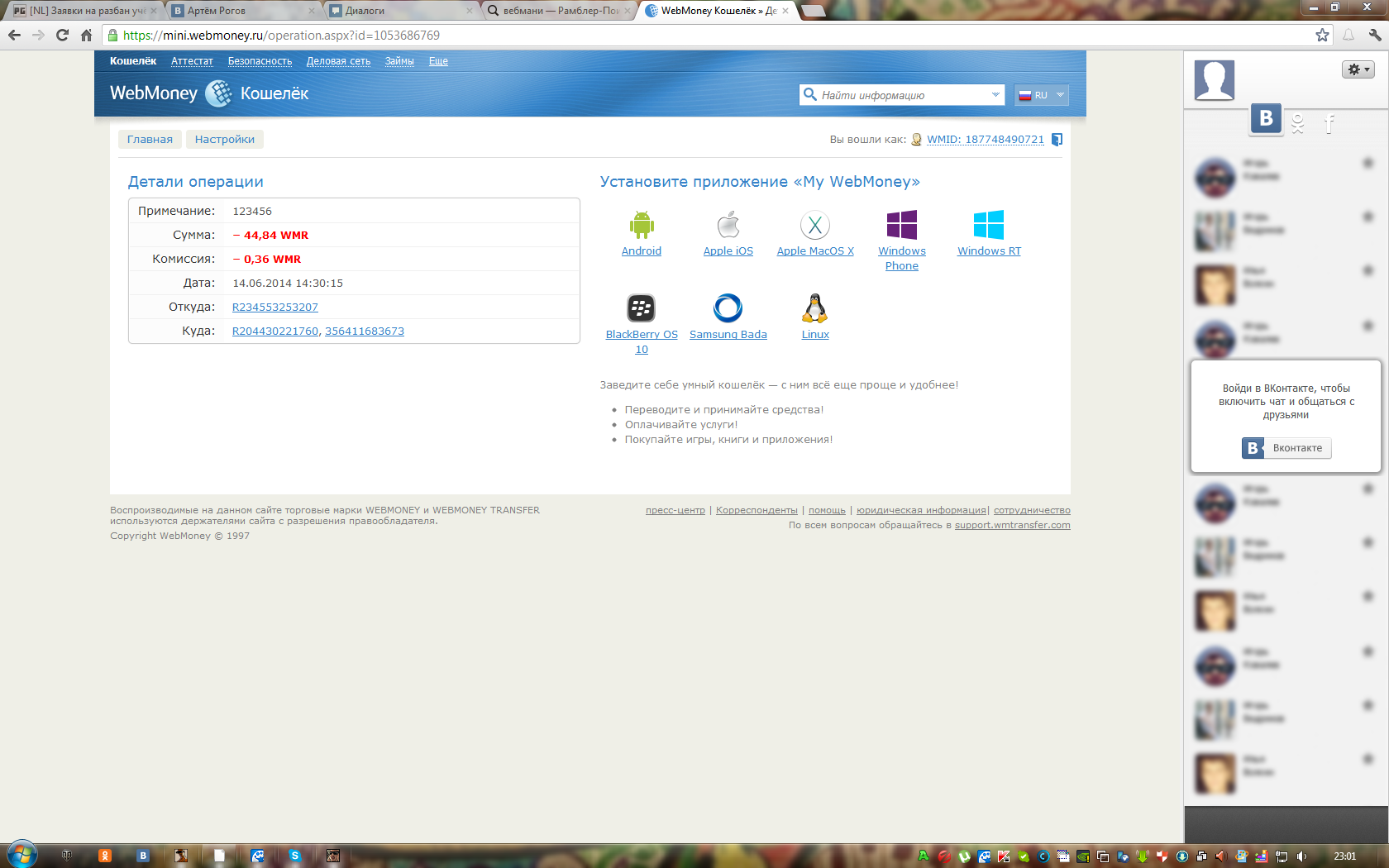Image resolution: width=1389 pixels, height=868 pixels.
Task: Open Windows Start orb
Action: pos(22,855)
